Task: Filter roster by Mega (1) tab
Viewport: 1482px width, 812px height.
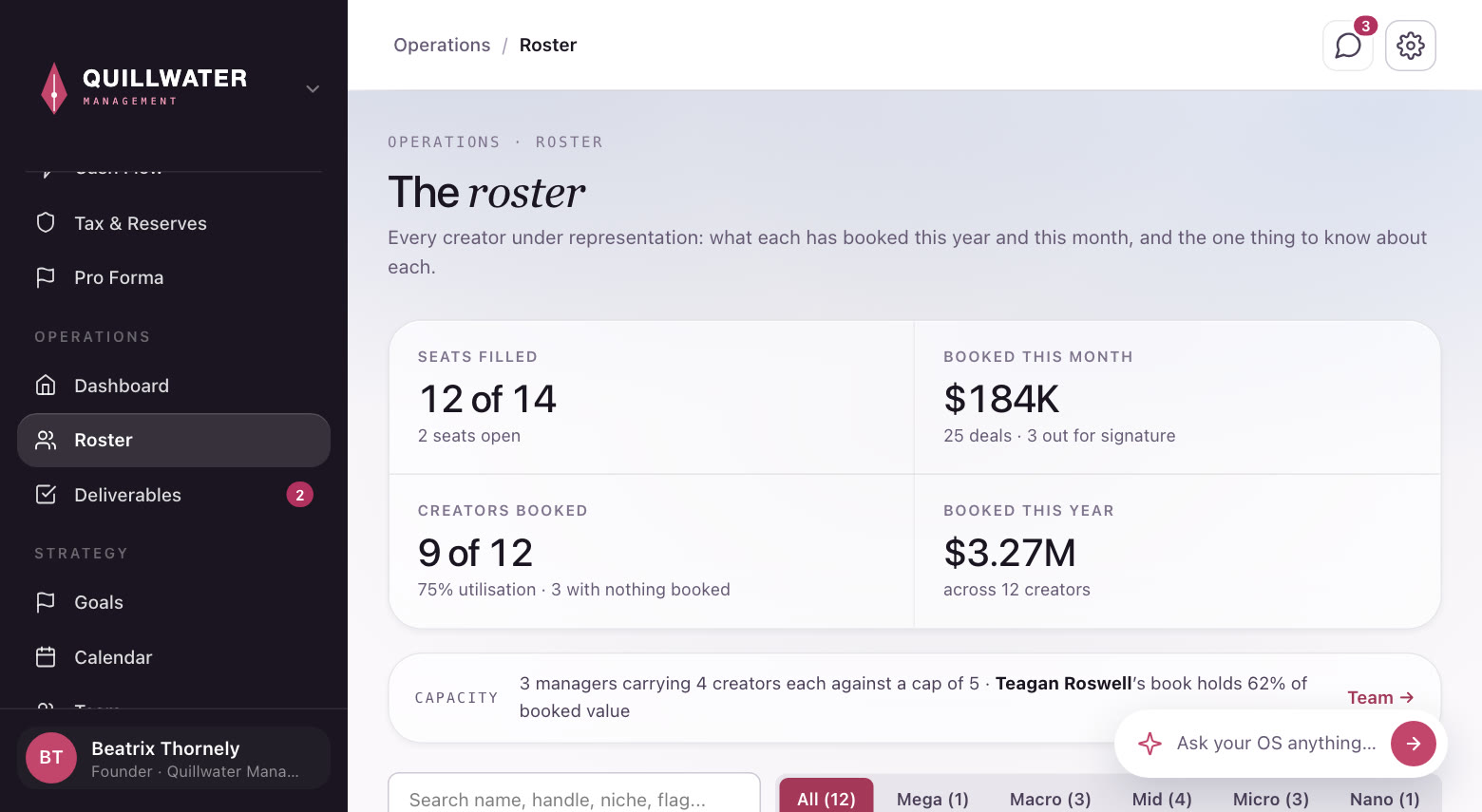Action: click(x=933, y=799)
